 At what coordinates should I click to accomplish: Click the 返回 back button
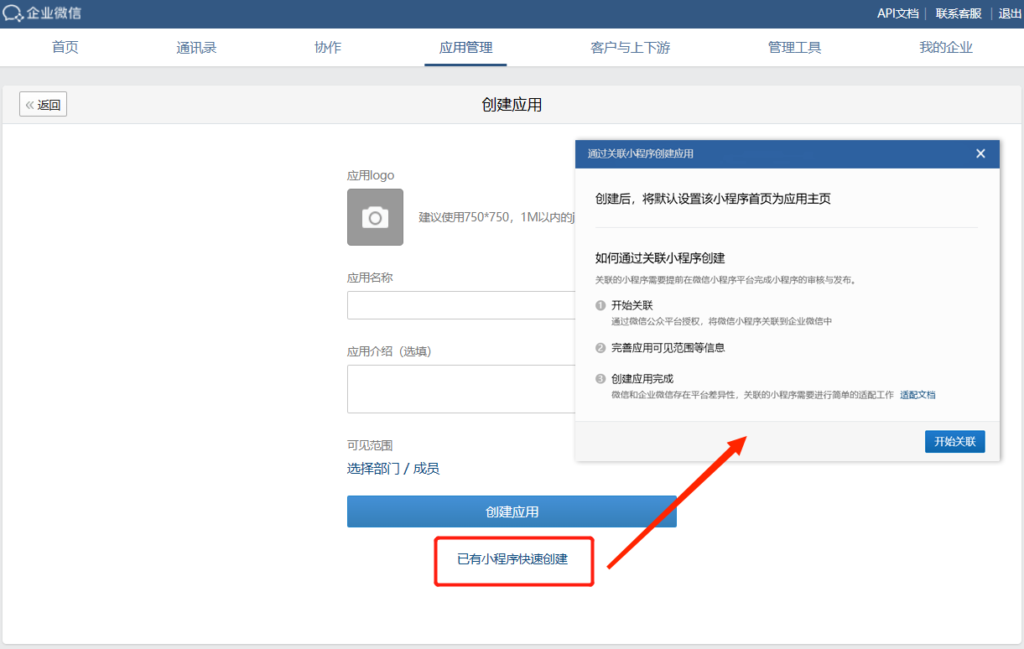43,104
